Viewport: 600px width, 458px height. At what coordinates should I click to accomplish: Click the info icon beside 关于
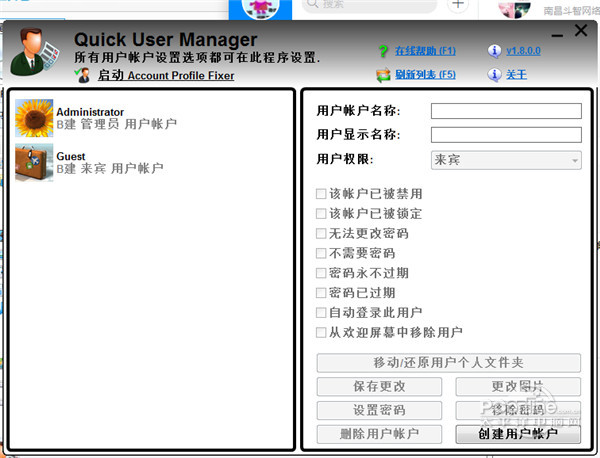click(x=494, y=75)
